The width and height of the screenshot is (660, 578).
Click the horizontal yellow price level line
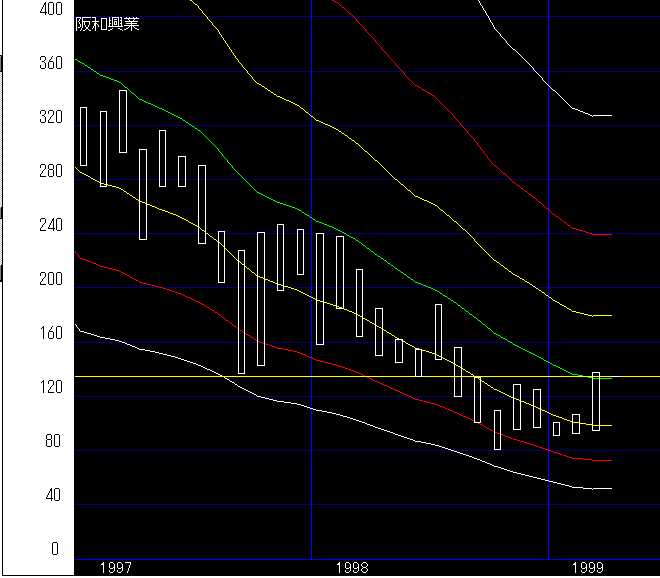click(200, 377)
